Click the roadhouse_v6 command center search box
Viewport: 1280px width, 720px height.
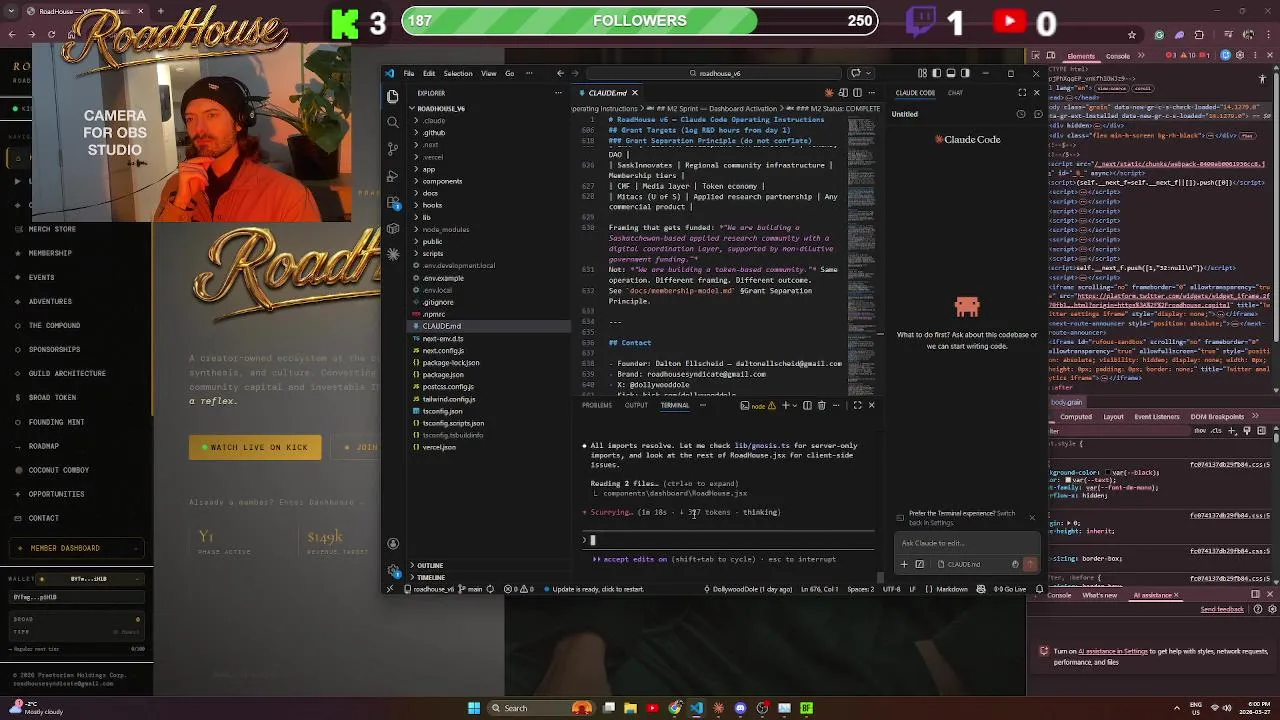[715, 73]
